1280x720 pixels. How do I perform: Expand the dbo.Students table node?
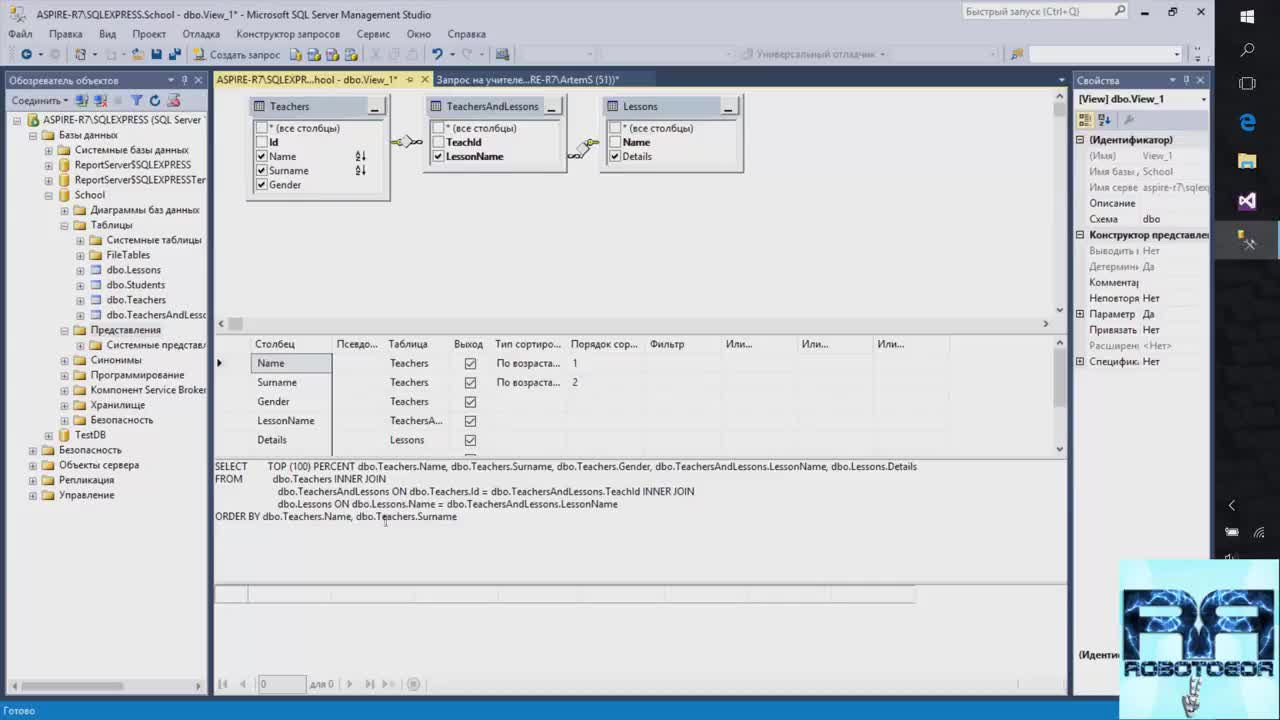(81, 285)
